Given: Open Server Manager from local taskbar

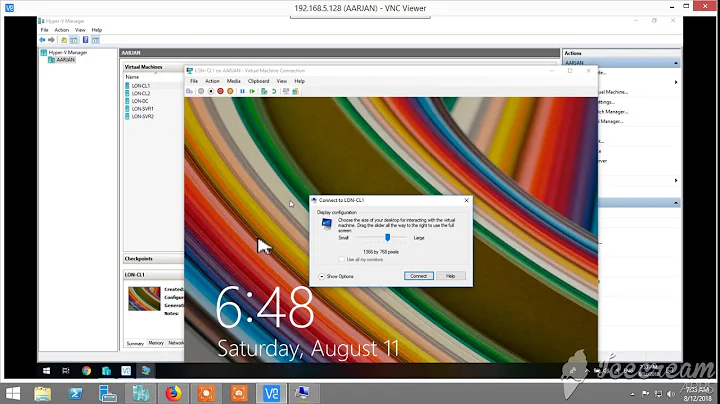Looking at the screenshot, I should tap(108, 393).
